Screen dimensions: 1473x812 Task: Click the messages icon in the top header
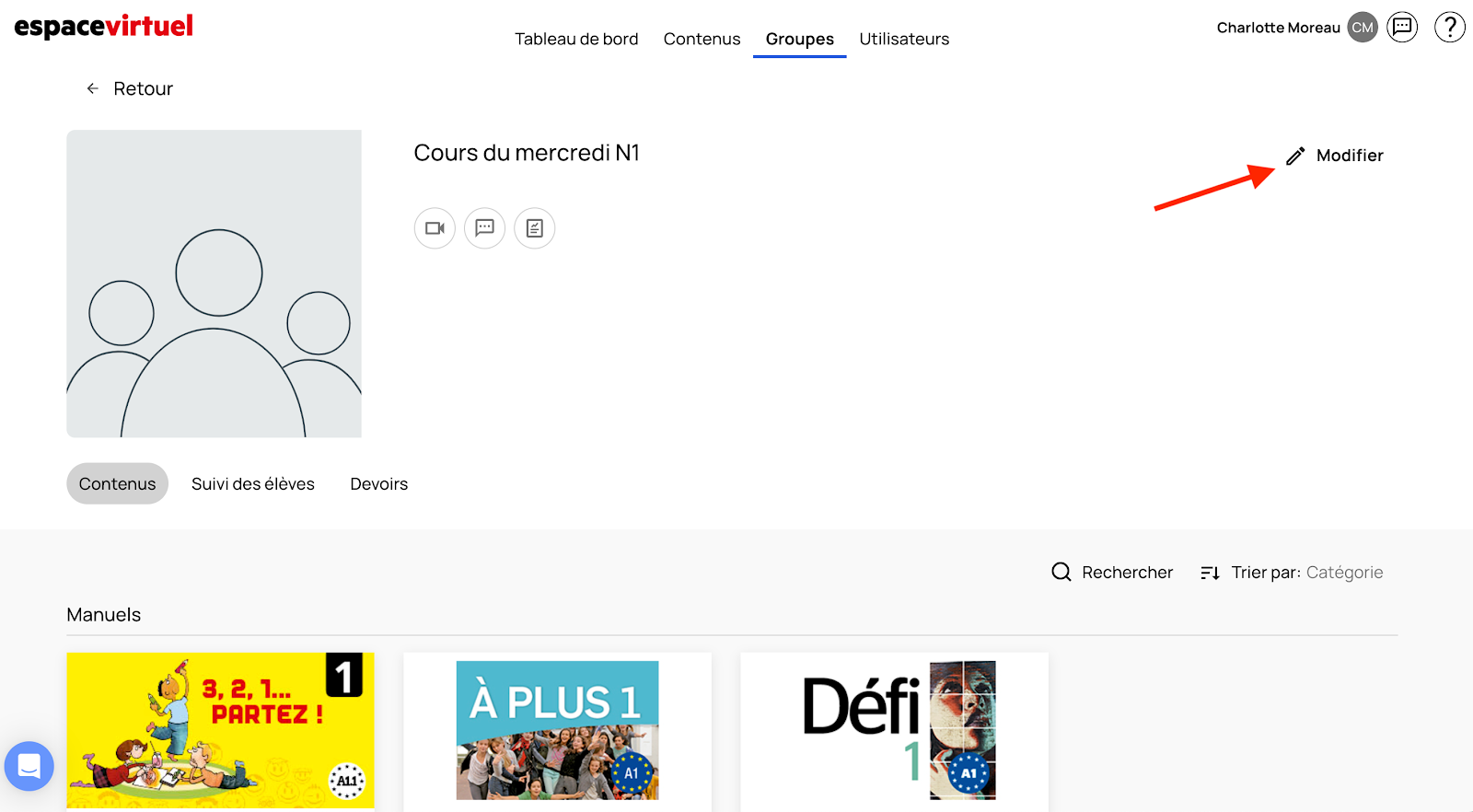click(1402, 28)
